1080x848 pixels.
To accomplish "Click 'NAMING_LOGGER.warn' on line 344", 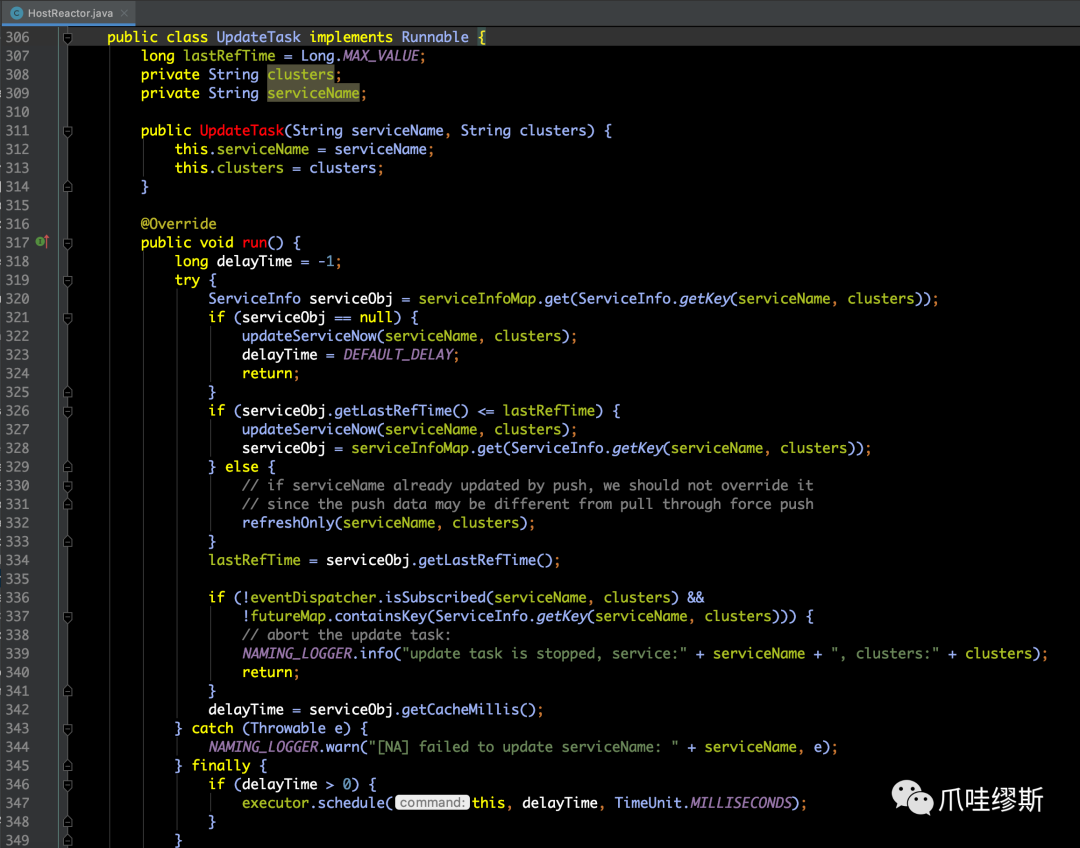I will [x=284, y=747].
